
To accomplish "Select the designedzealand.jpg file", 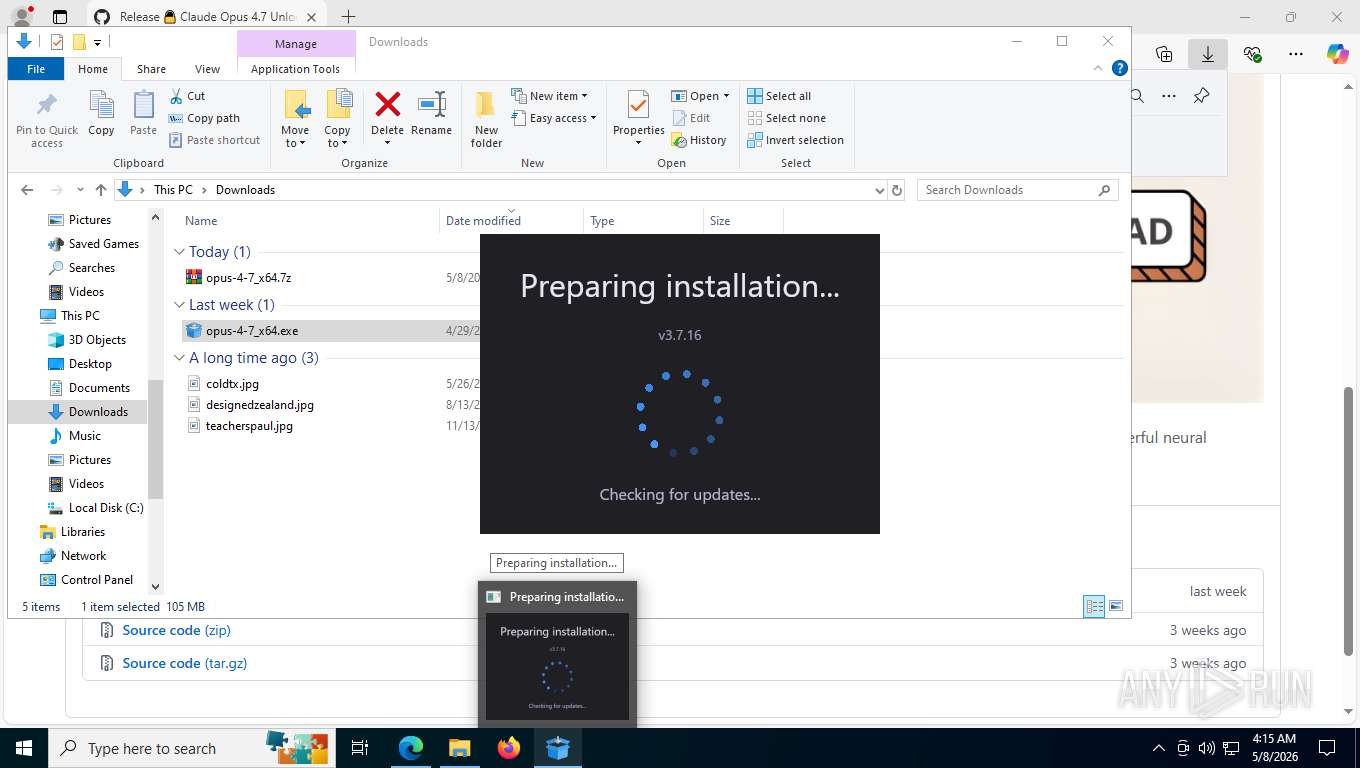I will pyautogui.click(x=260, y=405).
